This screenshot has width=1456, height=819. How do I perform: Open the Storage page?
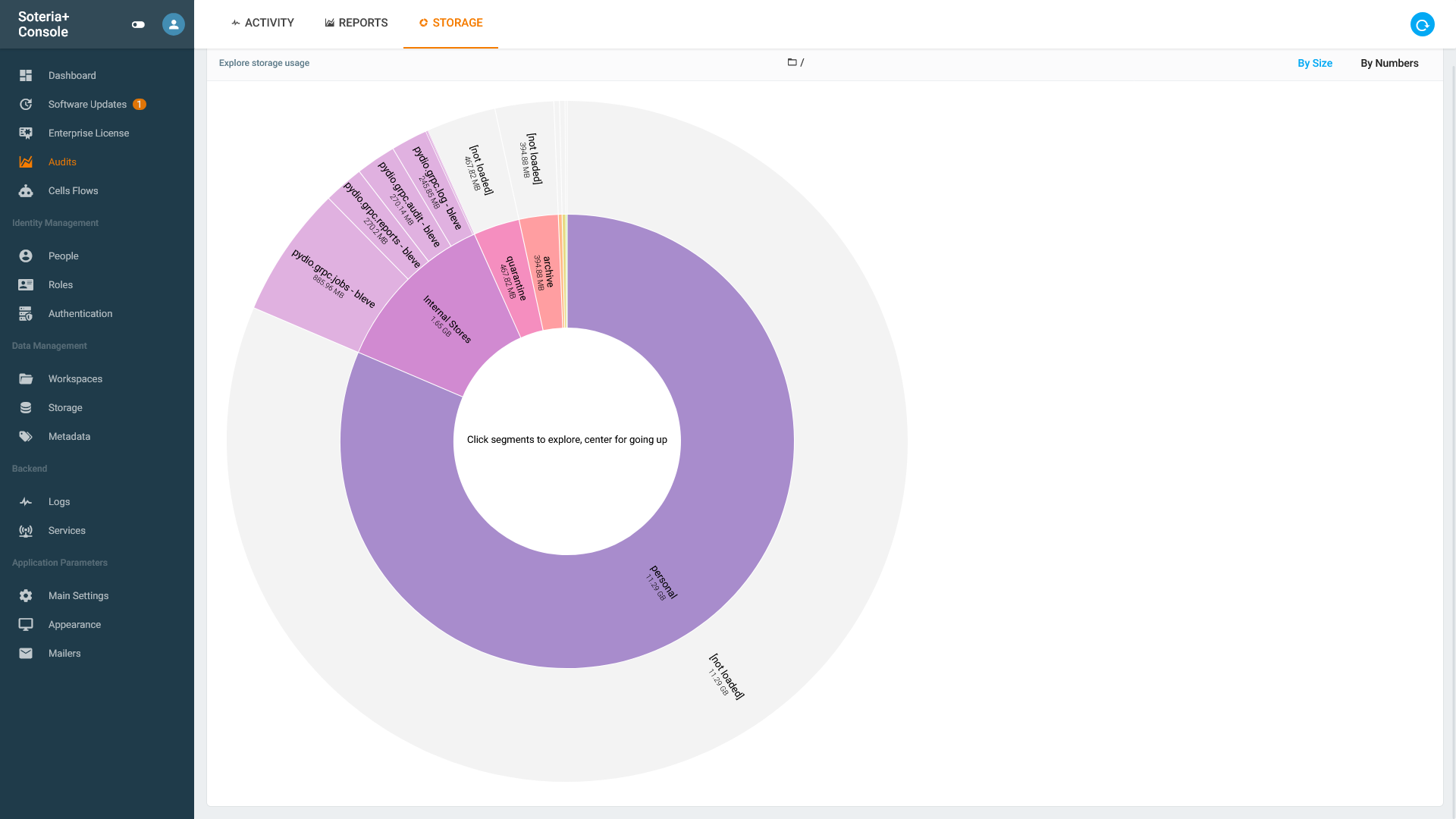(x=65, y=407)
